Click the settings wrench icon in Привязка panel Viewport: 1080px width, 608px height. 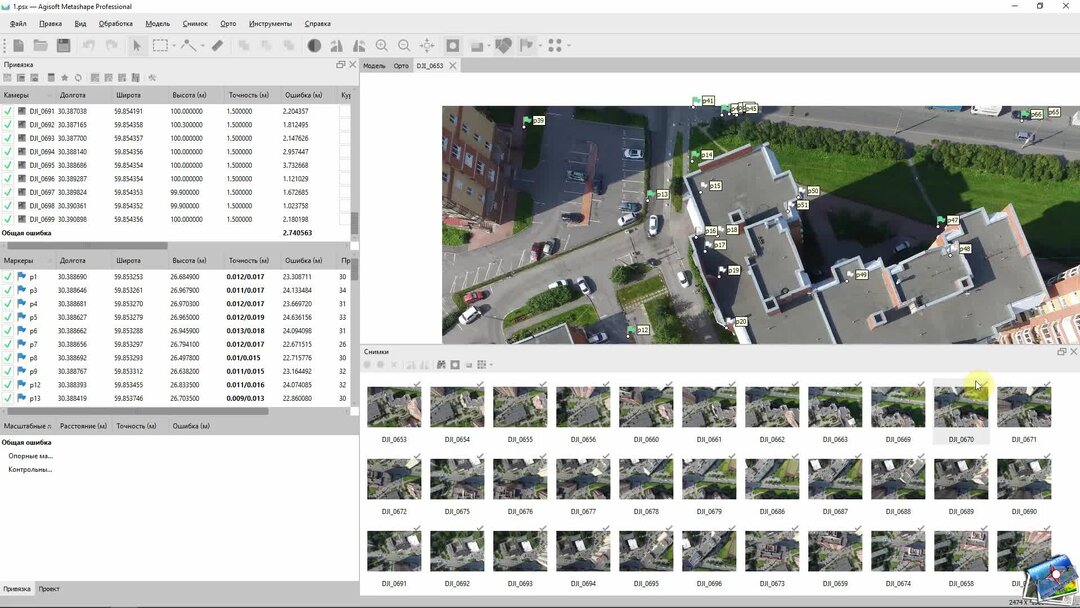(x=152, y=78)
